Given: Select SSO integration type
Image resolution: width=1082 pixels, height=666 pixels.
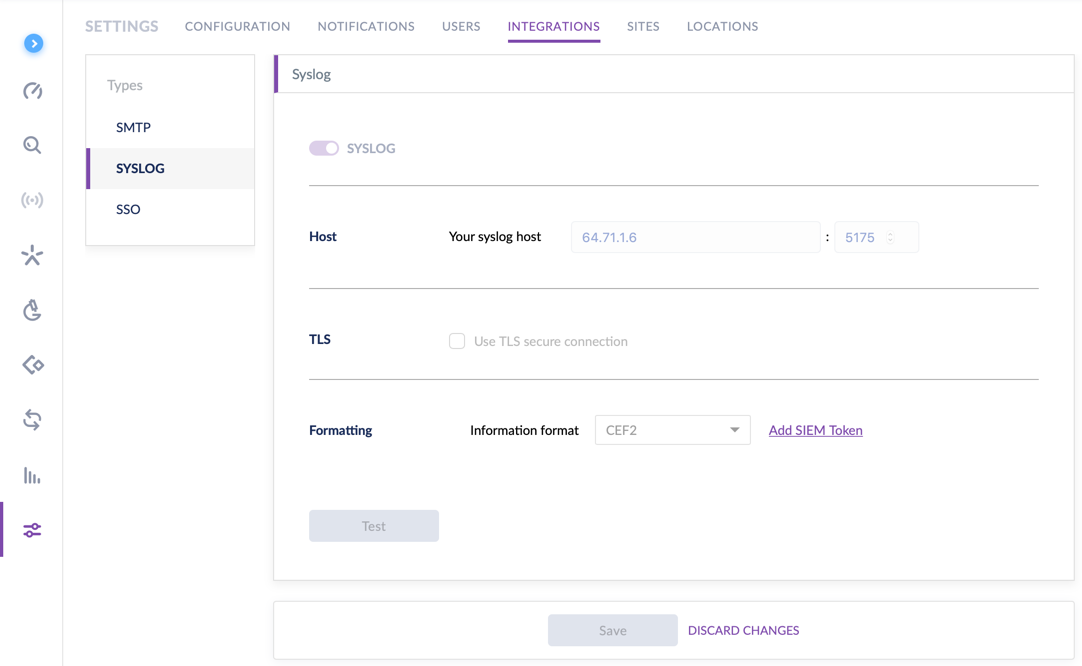Looking at the screenshot, I should coord(128,209).
